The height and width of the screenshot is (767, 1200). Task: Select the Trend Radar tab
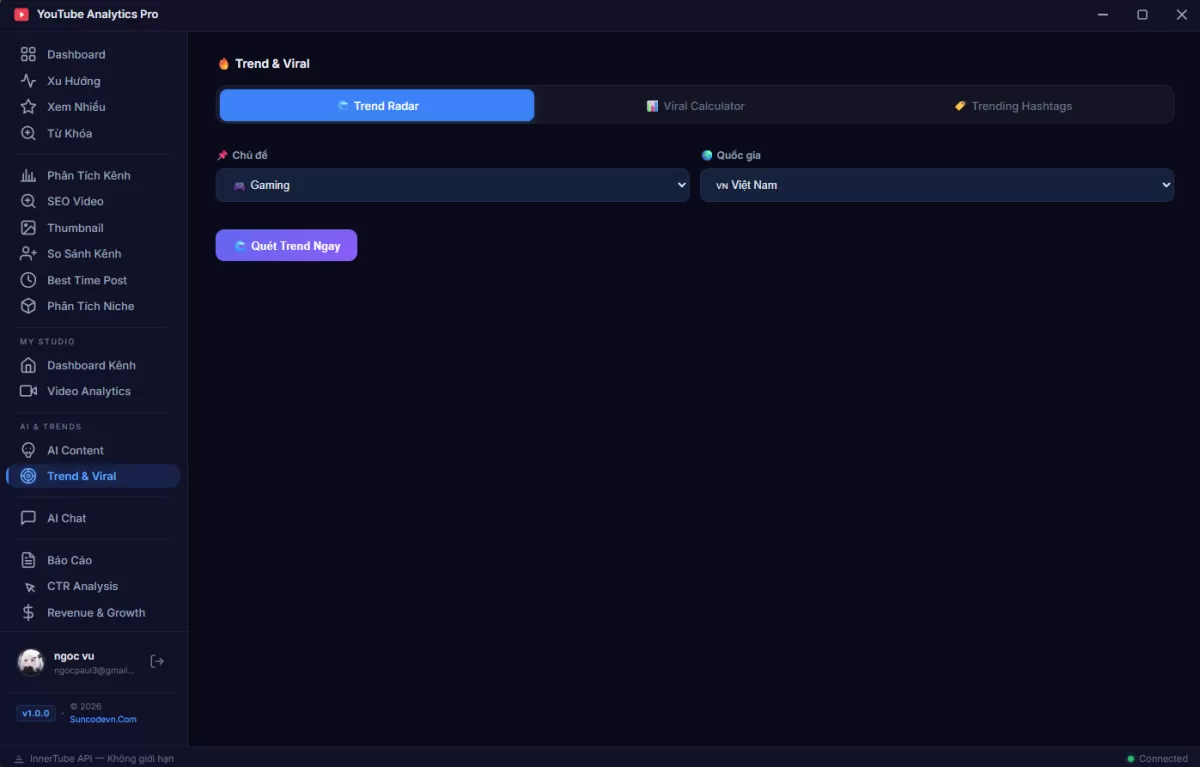coord(377,106)
